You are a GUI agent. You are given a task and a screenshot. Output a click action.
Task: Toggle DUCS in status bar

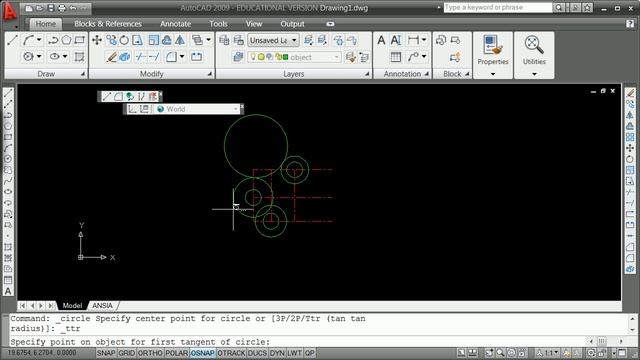coord(257,353)
